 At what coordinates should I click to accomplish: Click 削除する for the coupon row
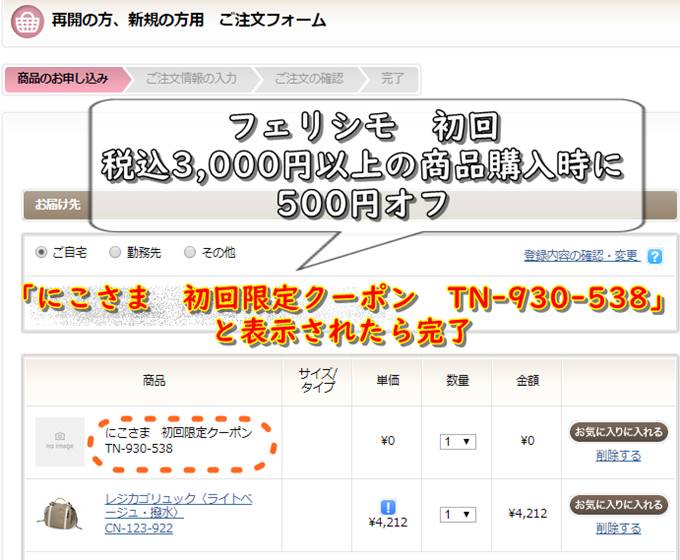tap(618, 456)
